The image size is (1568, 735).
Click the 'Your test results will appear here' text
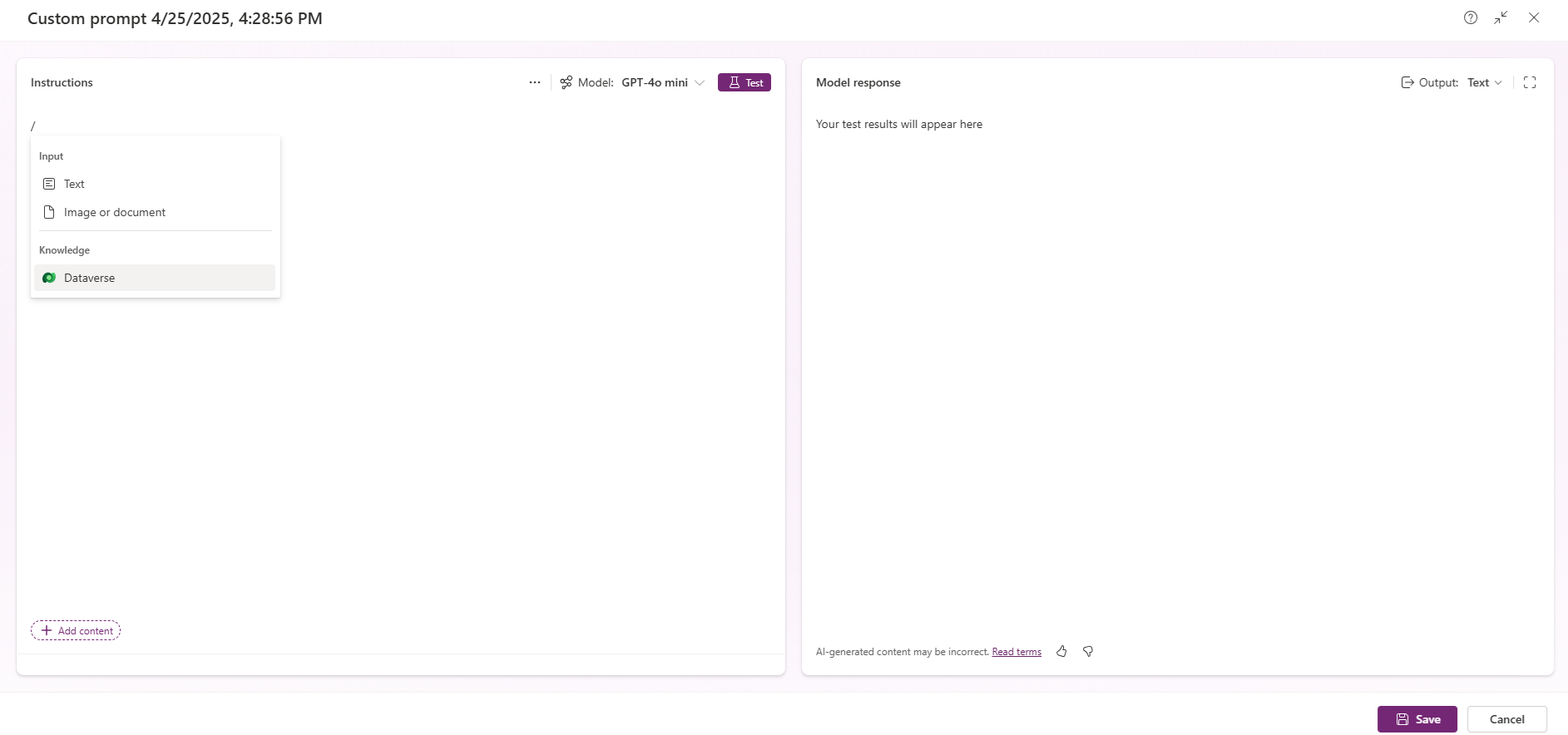[x=899, y=124]
